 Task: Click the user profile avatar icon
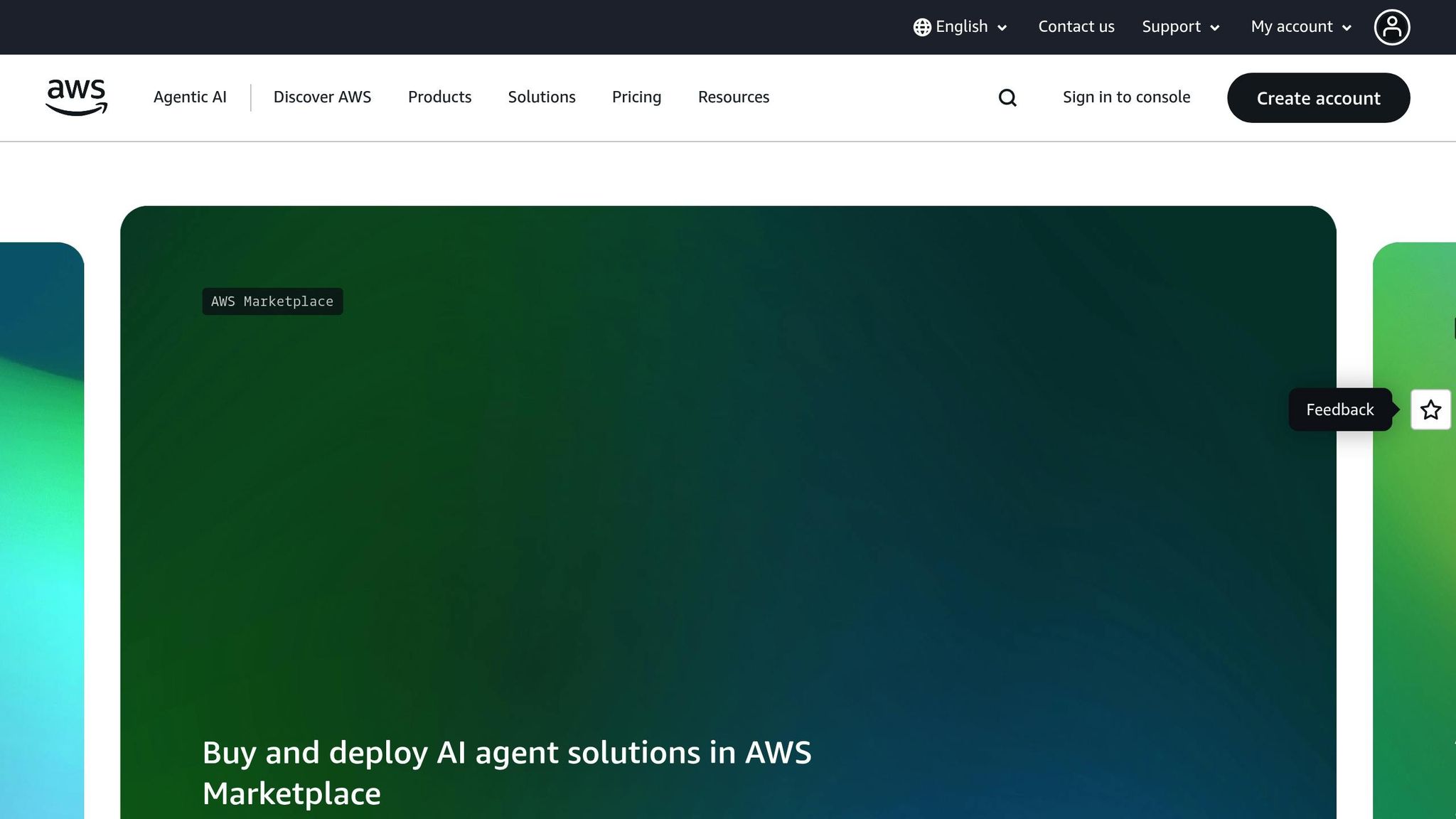pyautogui.click(x=1391, y=27)
